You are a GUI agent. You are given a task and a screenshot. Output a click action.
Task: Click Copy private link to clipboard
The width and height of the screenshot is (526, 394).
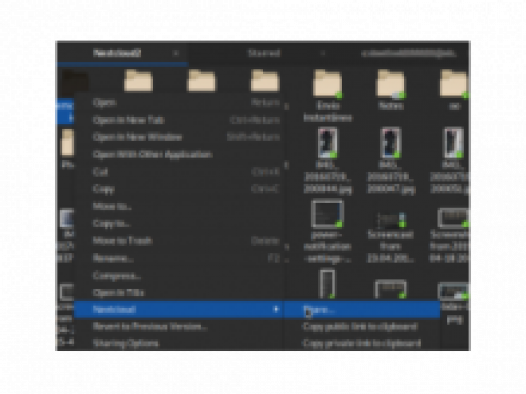click(362, 343)
